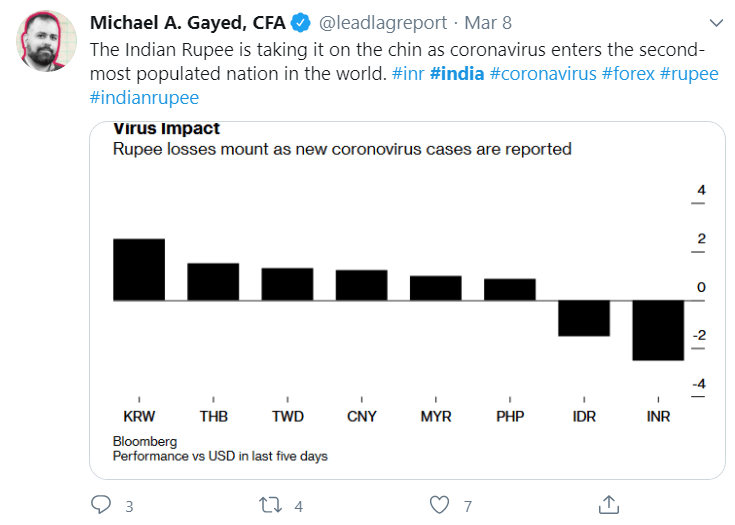Follow the #coronavirus hashtag link
This screenshot has height=525, width=735.
(543, 75)
